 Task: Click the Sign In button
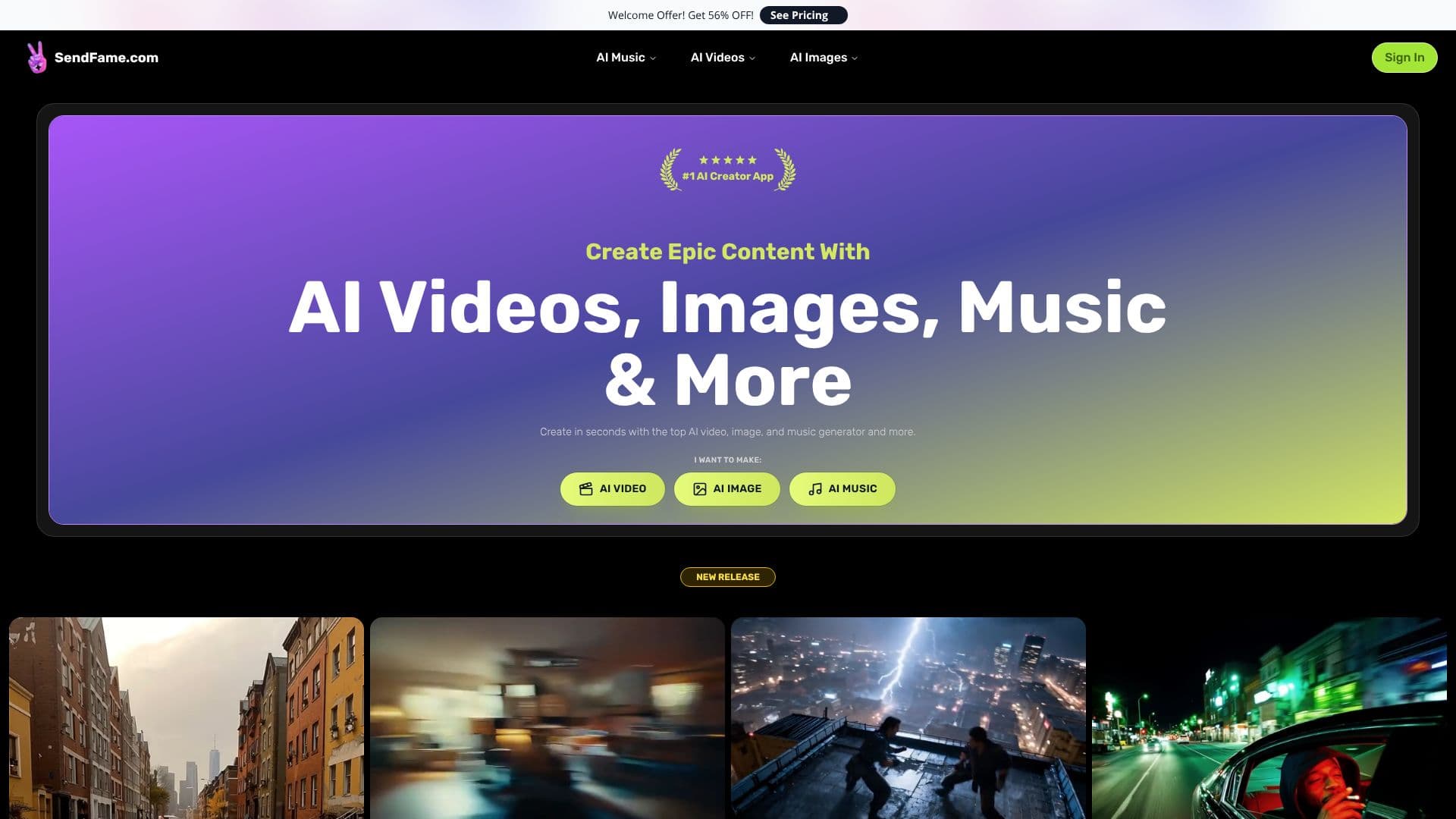coord(1404,58)
